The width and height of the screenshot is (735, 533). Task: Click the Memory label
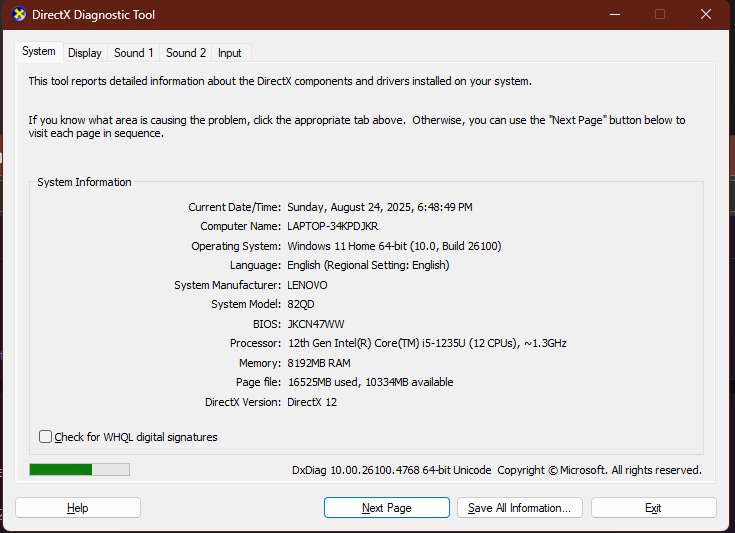coord(260,363)
